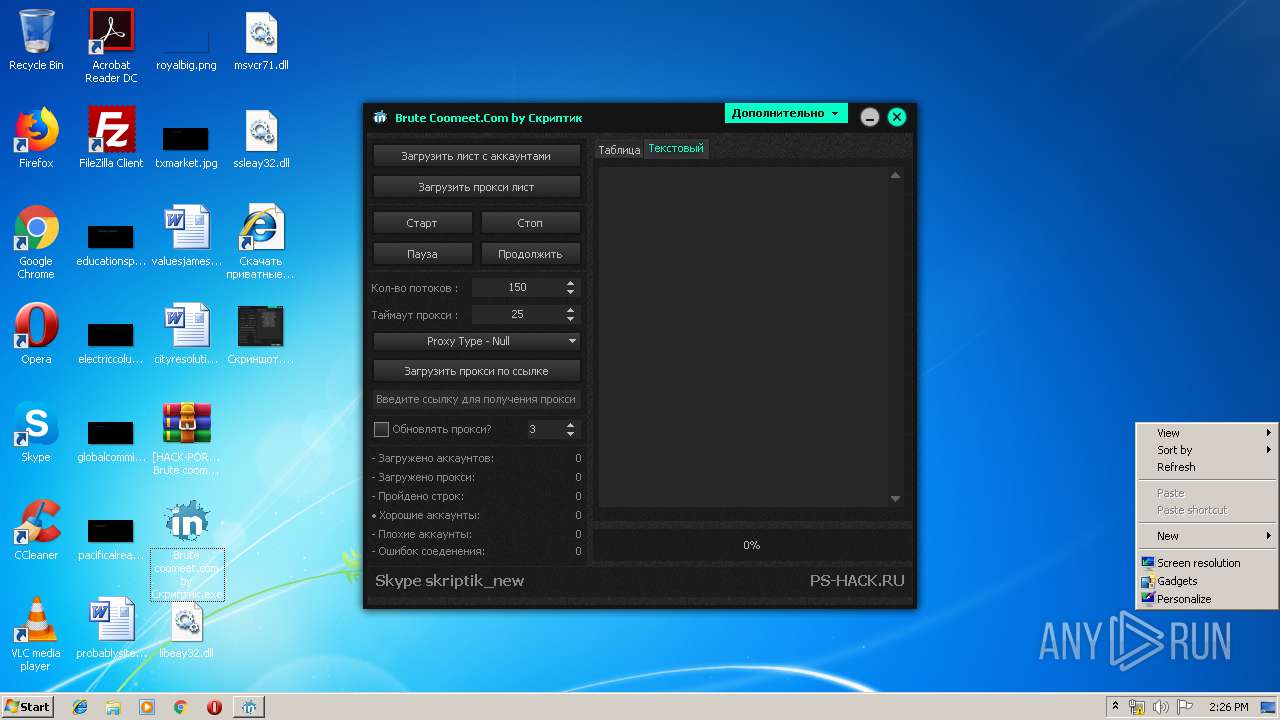
Task: Switch to the Текстовый tab
Action: (x=676, y=148)
